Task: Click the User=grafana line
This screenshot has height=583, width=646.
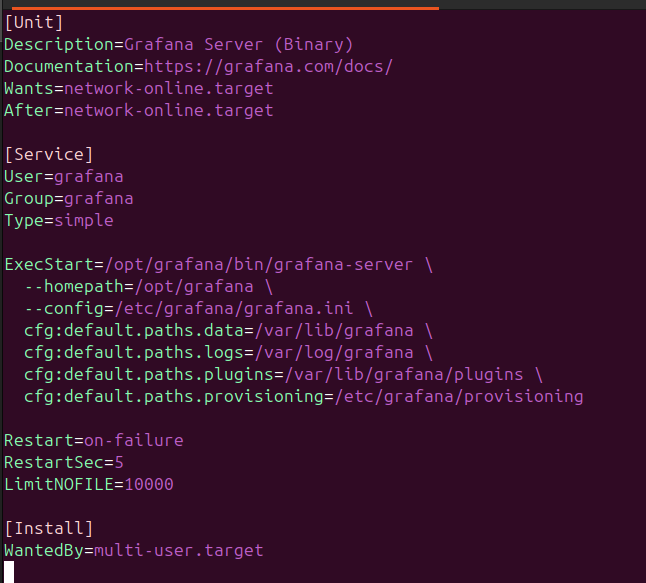Action: point(64,177)
